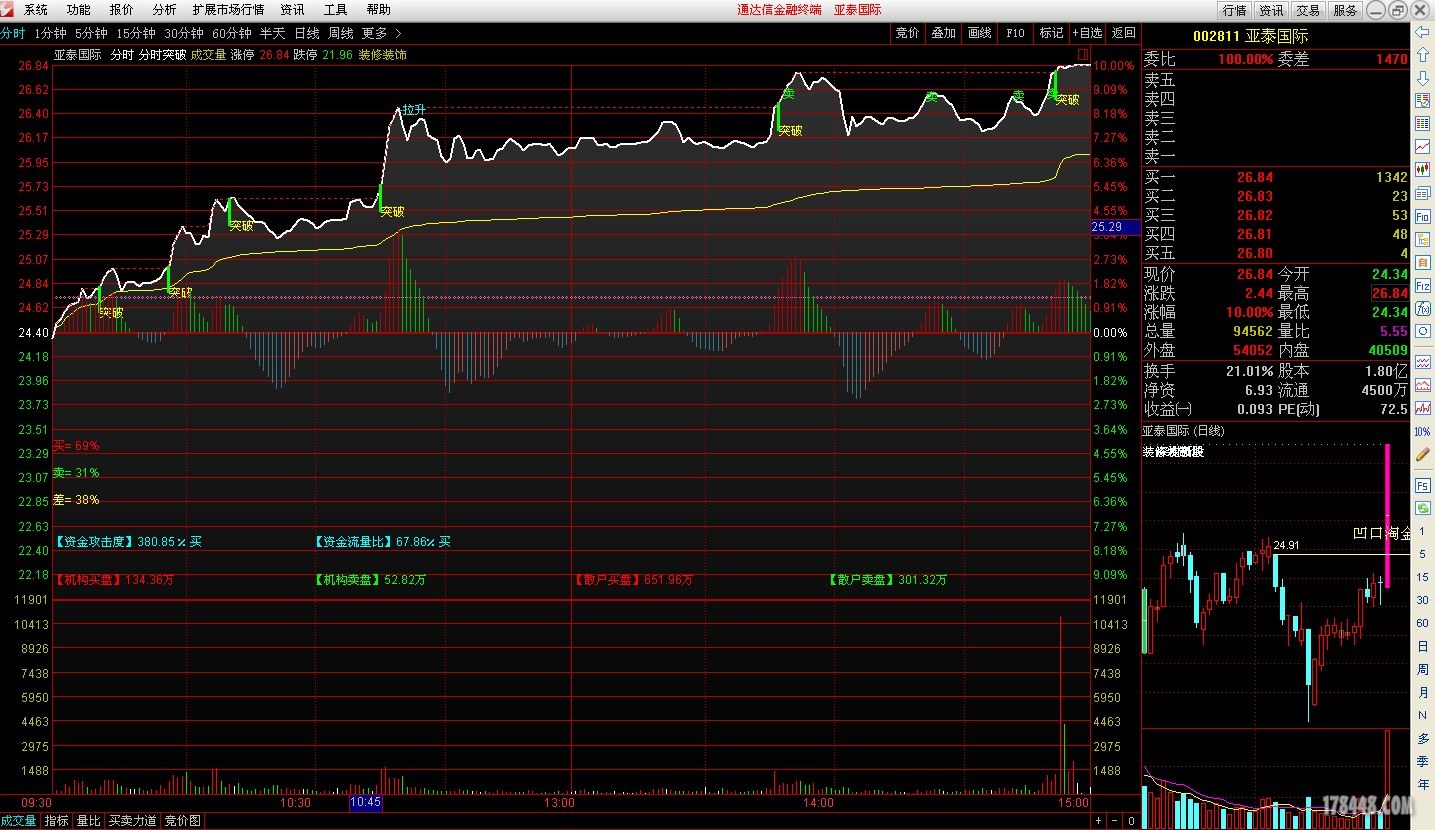1435x830 pixels.
Task: Click the F12 trading sidebar icon
Action: [x=1422, y=285]
